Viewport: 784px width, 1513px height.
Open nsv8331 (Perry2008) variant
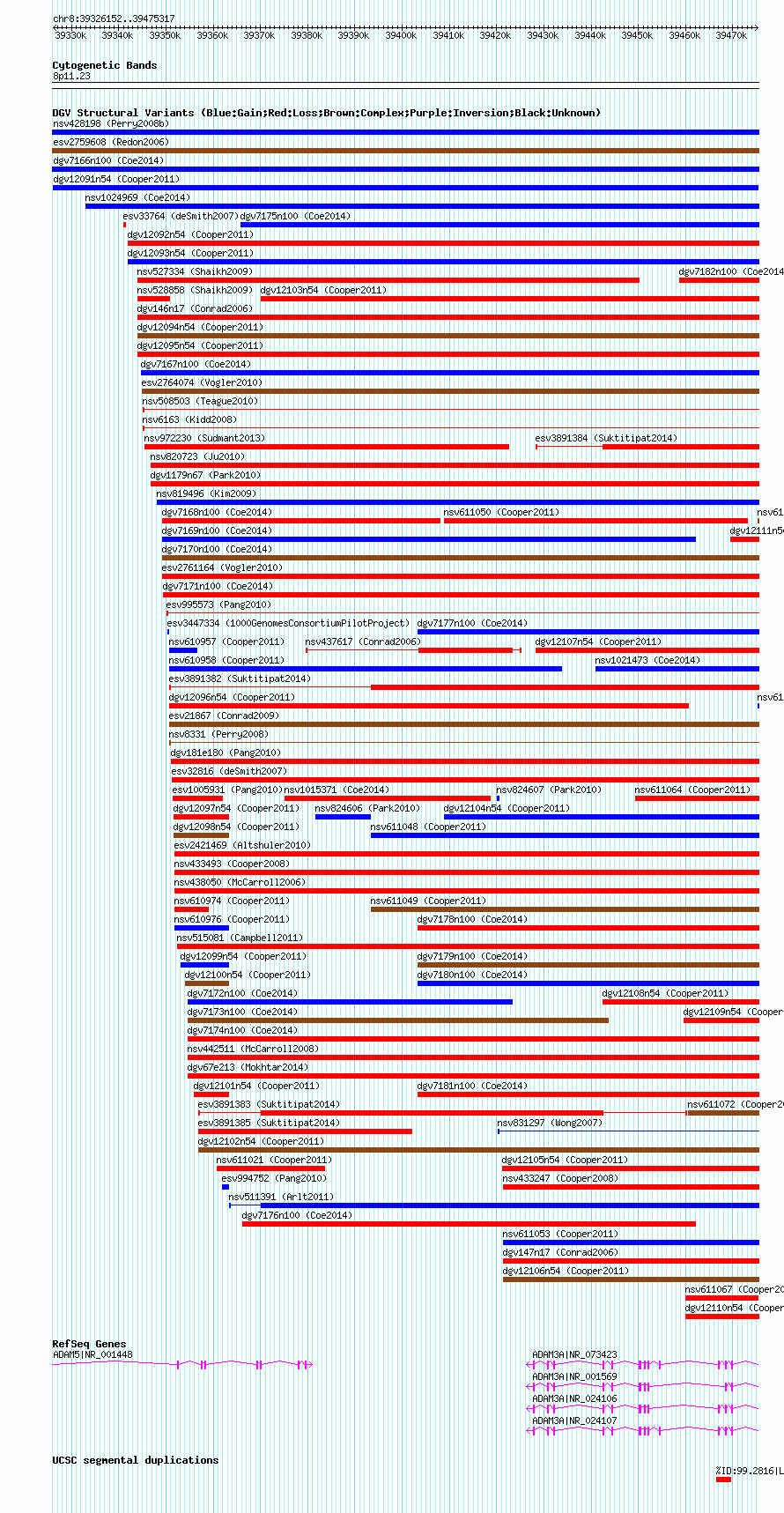pos(218,734)
